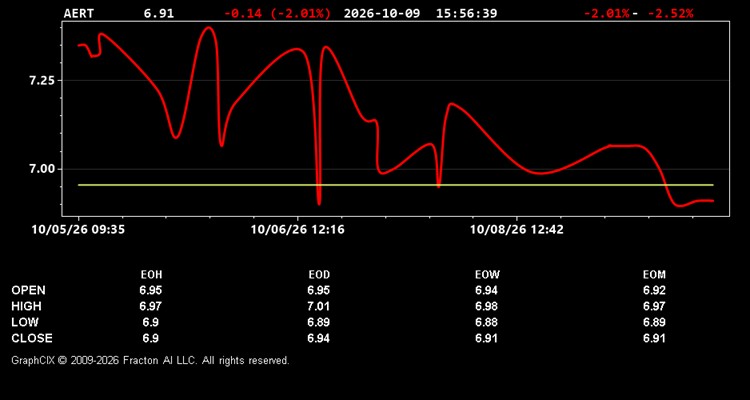
Task: Click the EOW column header
Action: coord(487,275)
